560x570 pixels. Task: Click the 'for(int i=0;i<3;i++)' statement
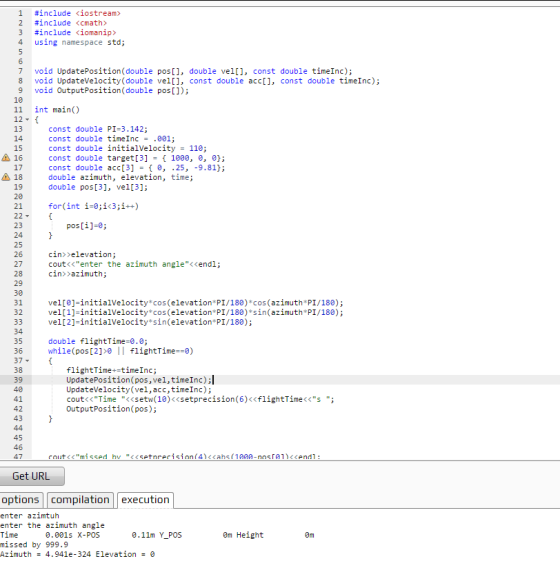pyautogui.click(x=93, y=206)
